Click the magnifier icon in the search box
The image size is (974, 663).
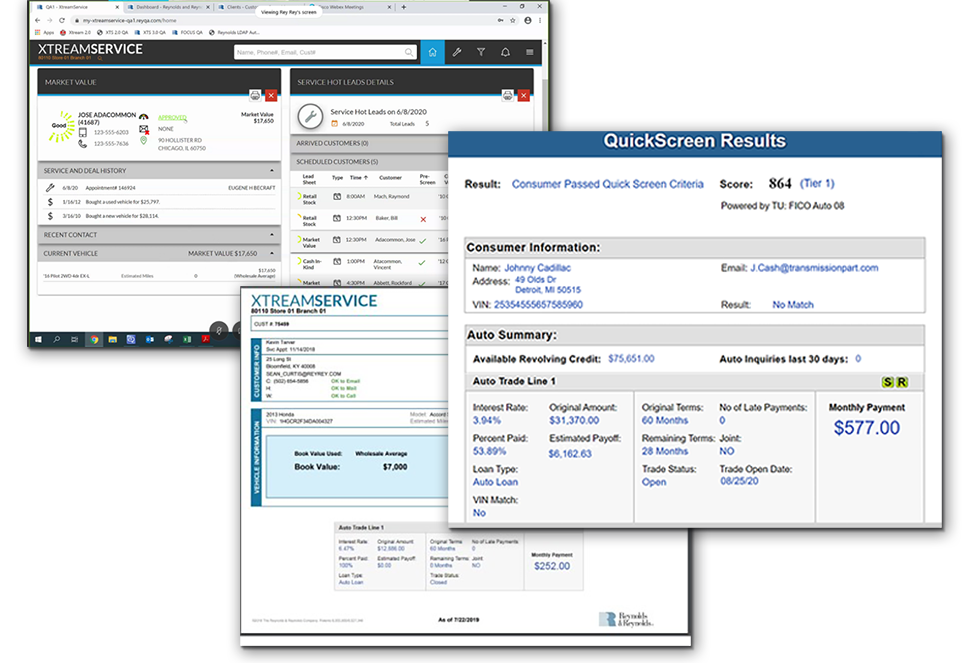409,52
